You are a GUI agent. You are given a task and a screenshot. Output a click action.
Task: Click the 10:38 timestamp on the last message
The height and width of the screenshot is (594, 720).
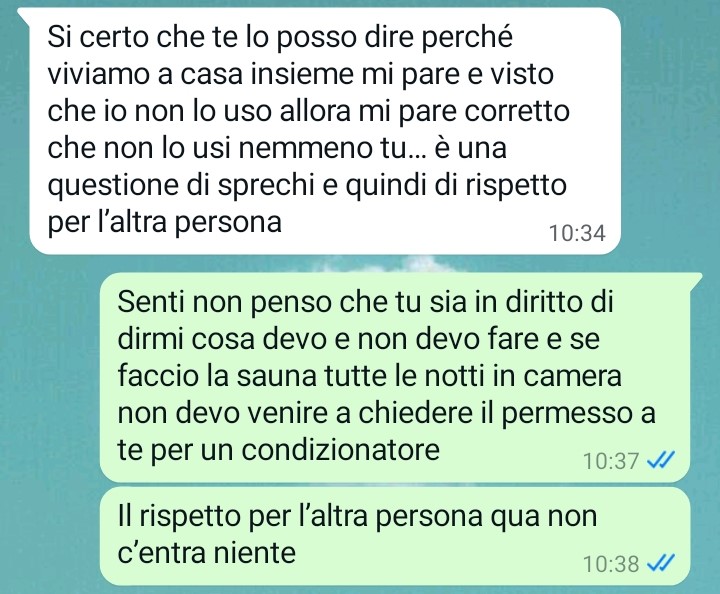pyautogui.click(x=611, y=563)
